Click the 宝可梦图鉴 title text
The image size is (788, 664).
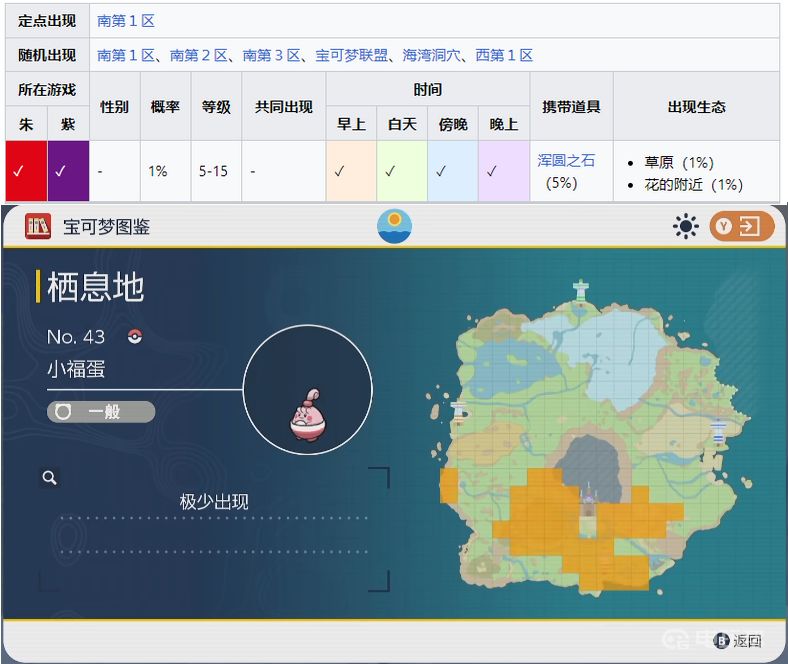click(107, 226)
